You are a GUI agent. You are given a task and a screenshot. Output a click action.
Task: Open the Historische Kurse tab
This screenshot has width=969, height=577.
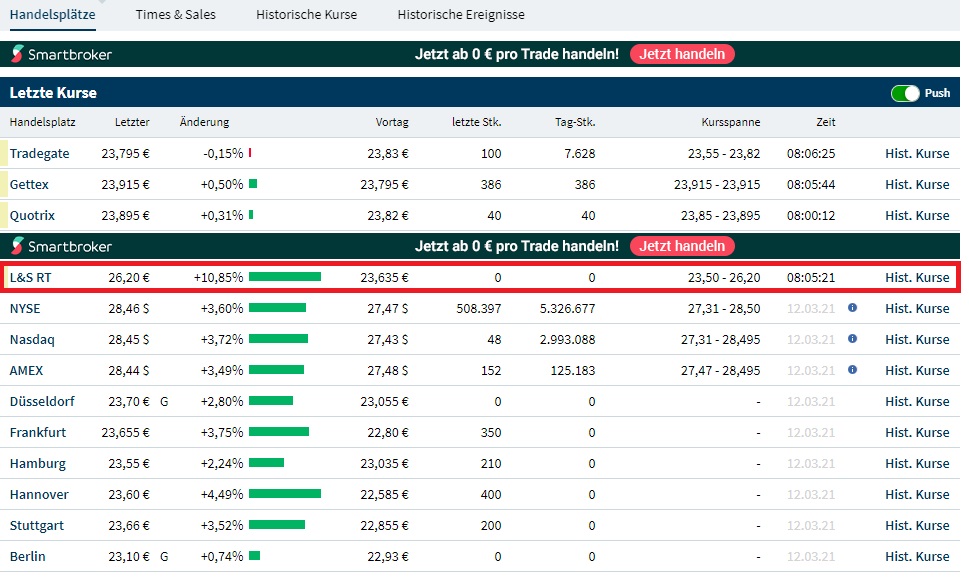(306, 15)
